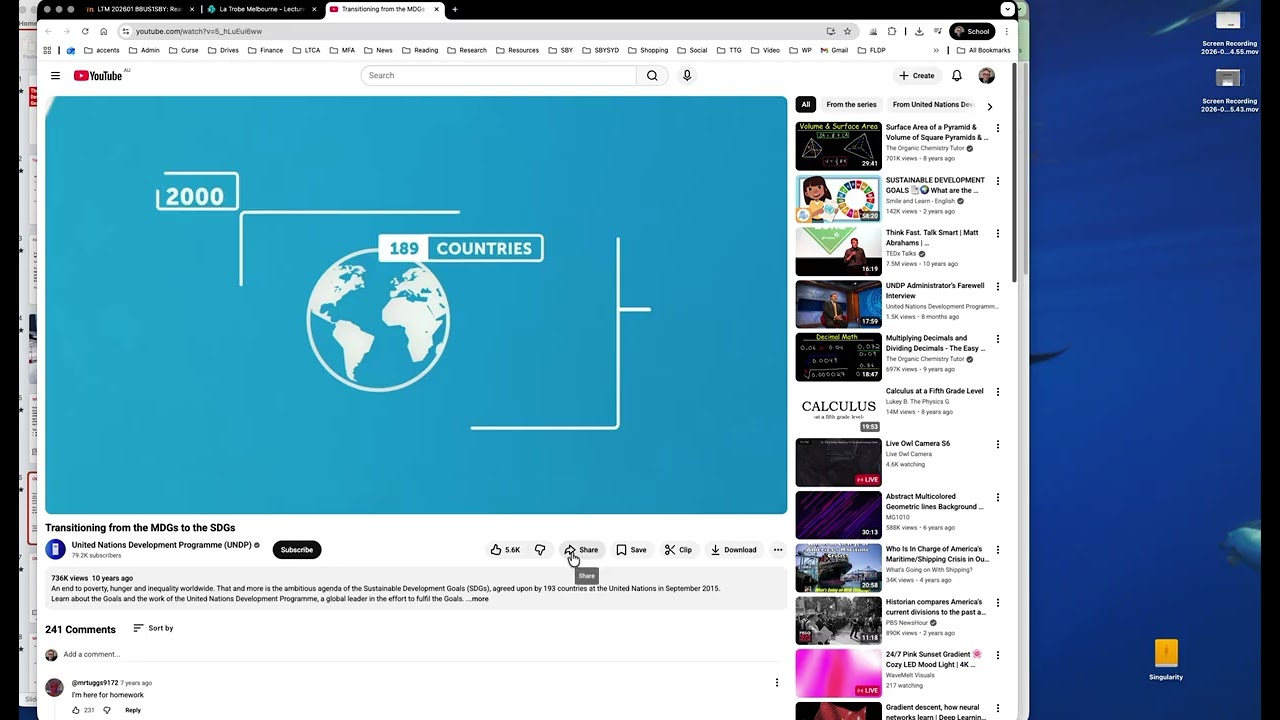
Task: Open the YouTube account avatar menu
Action: 986,75
